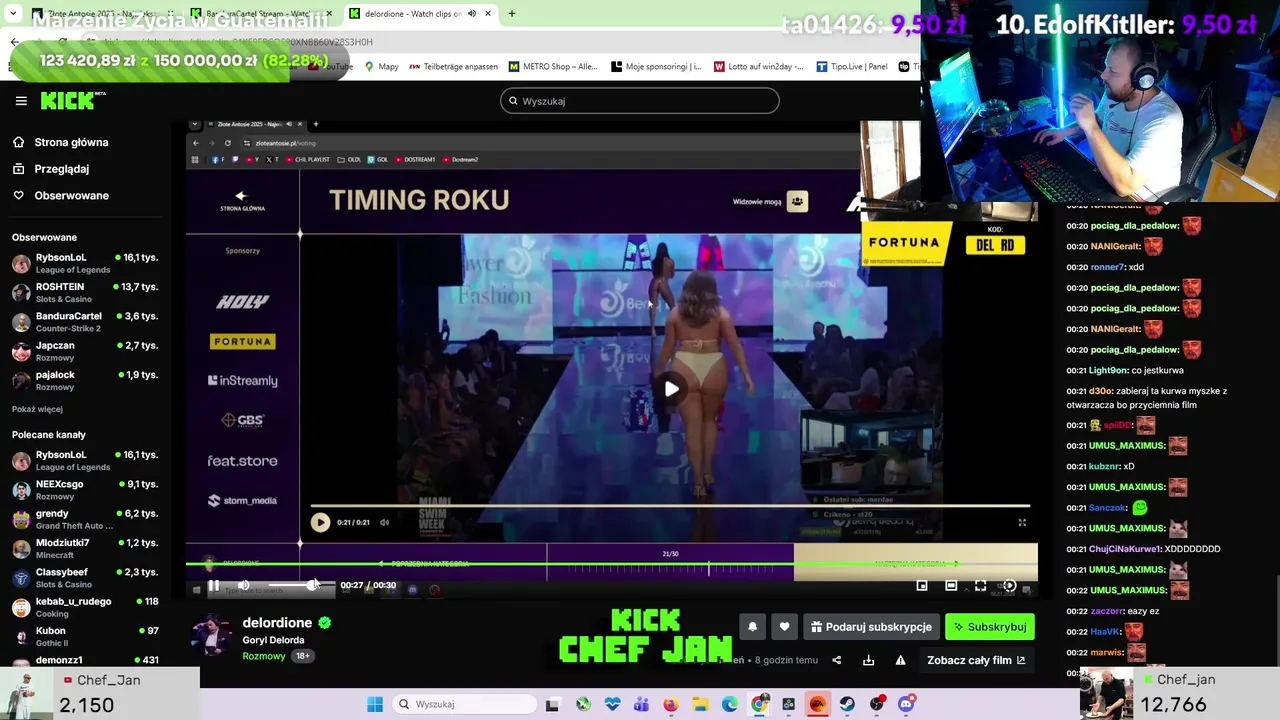Open Microsoft Teams from the taskbar
1280x720 pixels.
click(x=641, y=704)
